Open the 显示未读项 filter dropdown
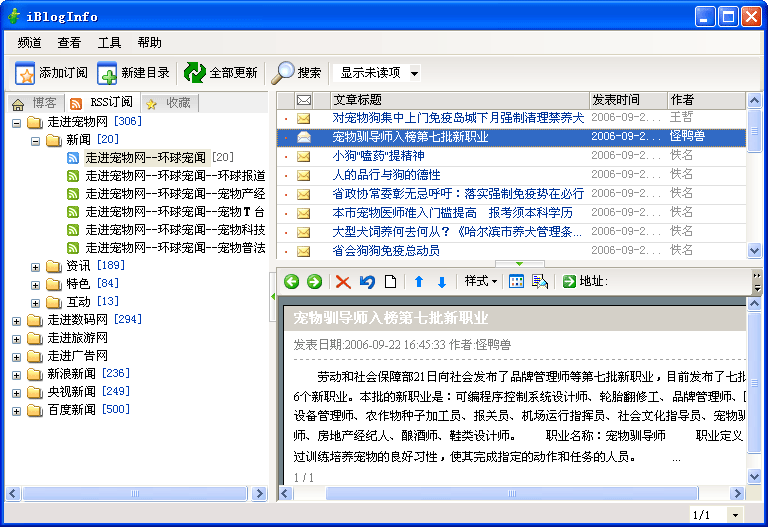This screenshot has height=527, width=768. point(414,73)
